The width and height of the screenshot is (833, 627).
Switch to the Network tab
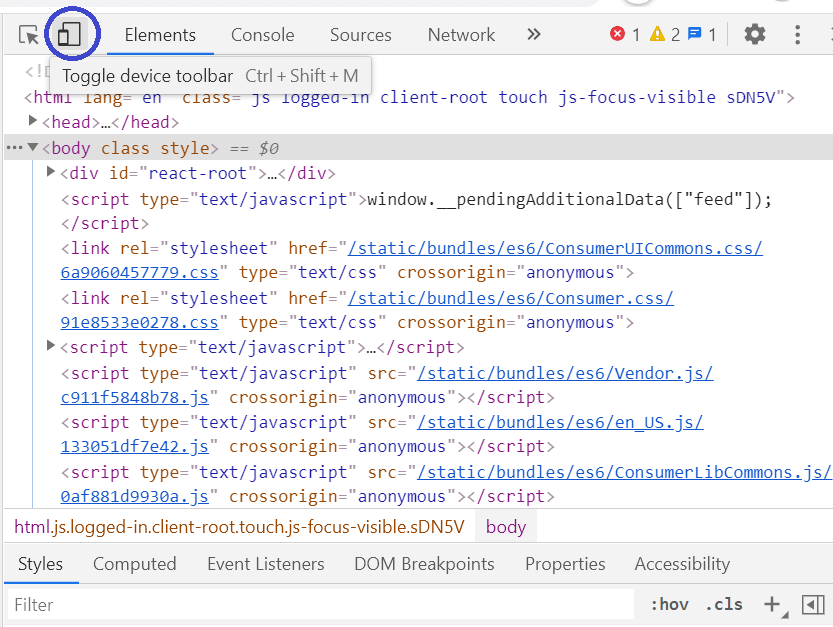pyautogui.click(x=461, y=35)
